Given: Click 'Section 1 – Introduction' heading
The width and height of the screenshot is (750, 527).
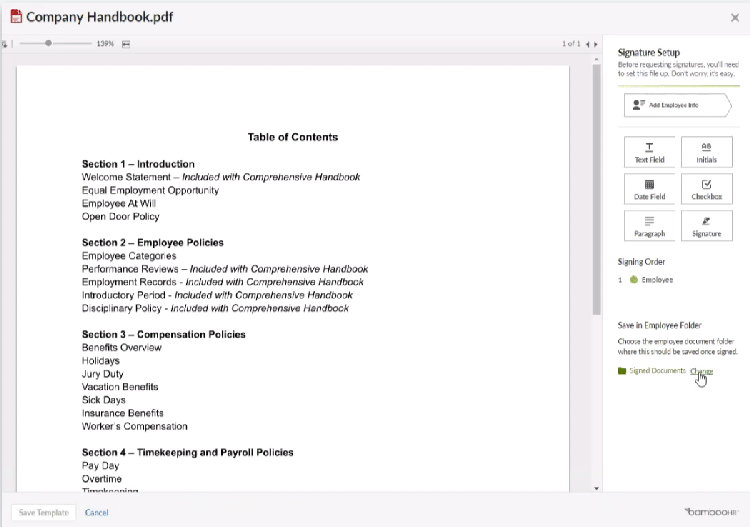Looking at the screenshot, I should (138, 164).
